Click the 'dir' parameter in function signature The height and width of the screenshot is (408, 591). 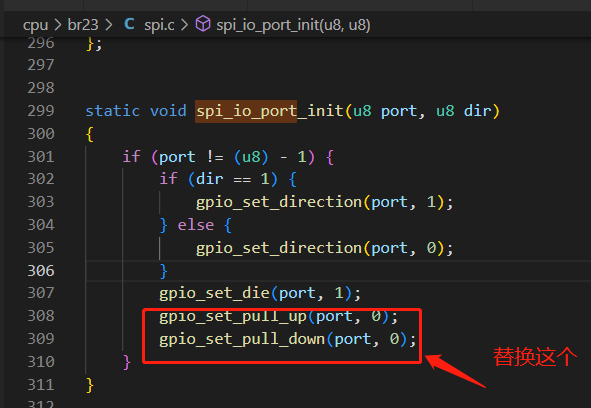[x=477, y=111]
